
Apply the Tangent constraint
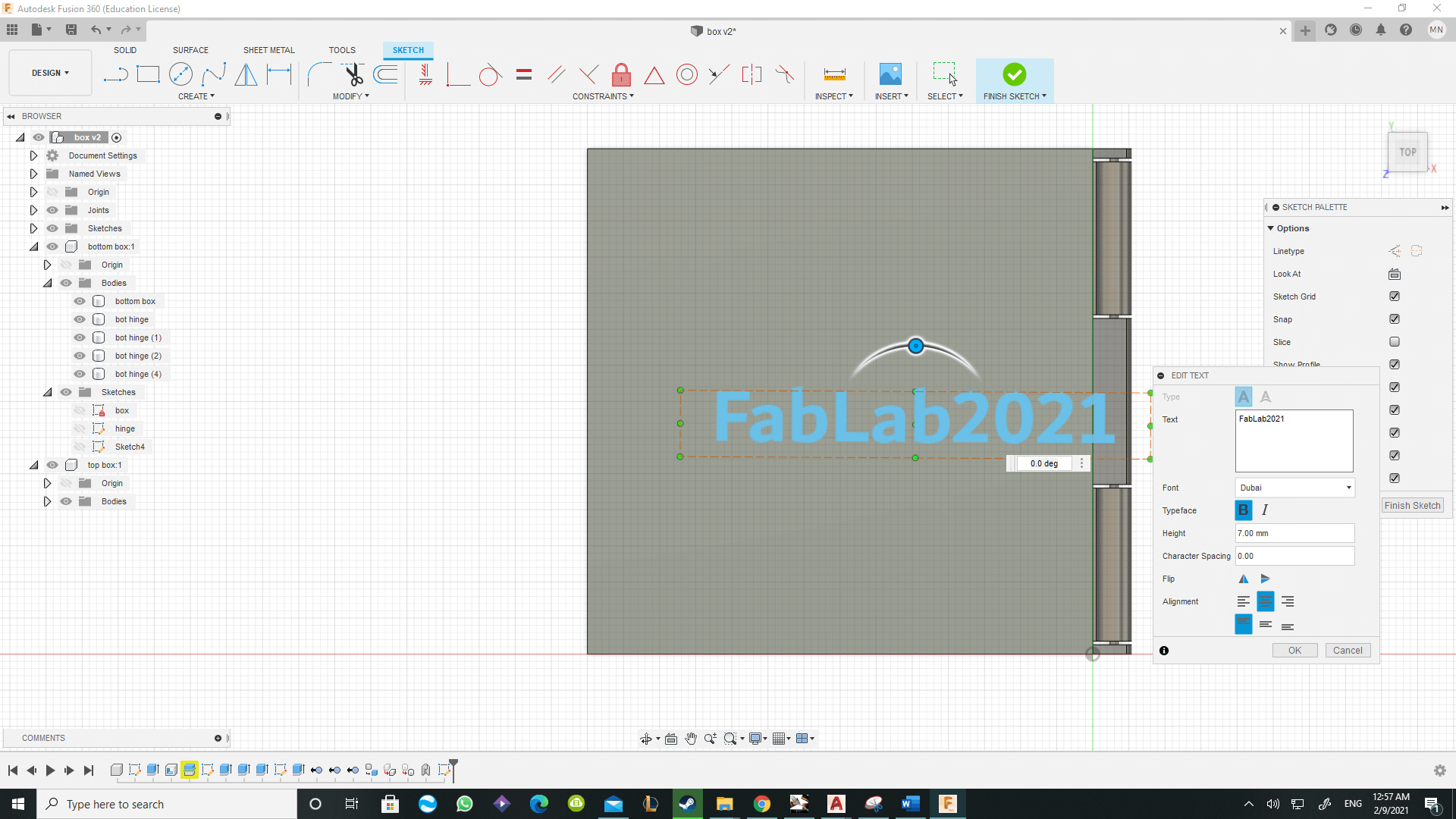tap(491, 74)
